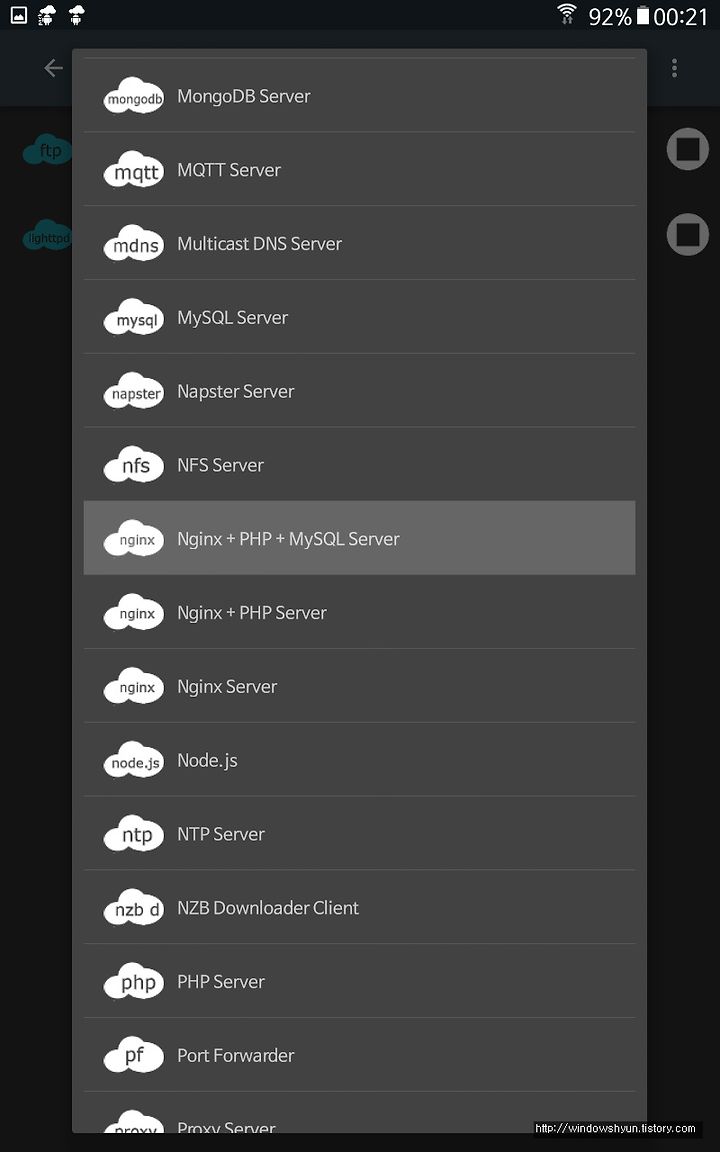
Task: Tap the clock showing 00:21
Action: tap(680, 15)
